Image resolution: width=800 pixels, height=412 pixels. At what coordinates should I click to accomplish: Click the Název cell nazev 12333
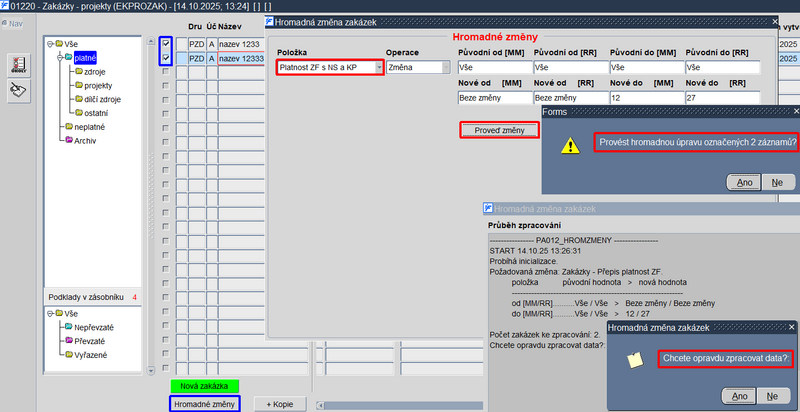click(241, 58)
